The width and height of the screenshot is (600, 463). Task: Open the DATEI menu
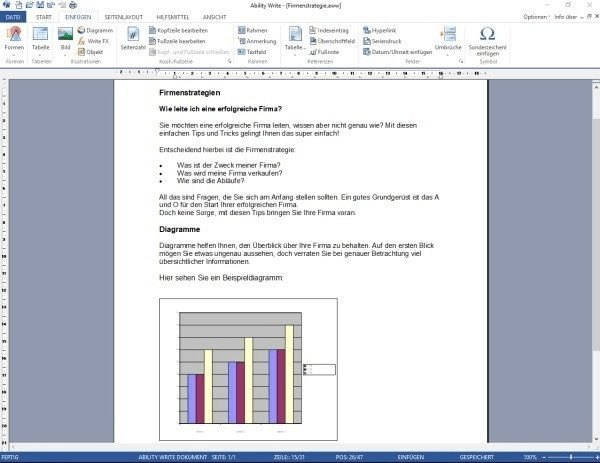pos(12,17)
